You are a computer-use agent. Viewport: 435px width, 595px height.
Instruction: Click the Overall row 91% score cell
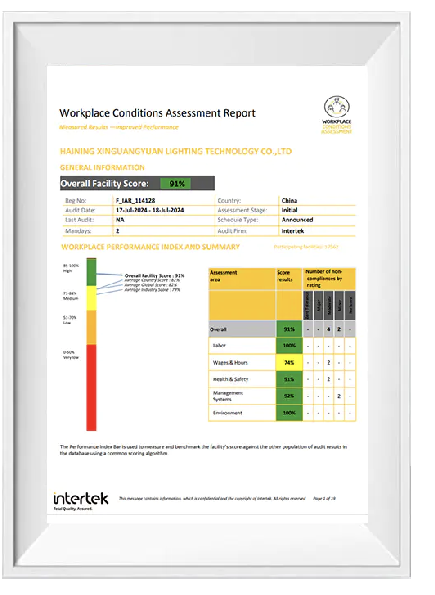[x=289, y=329]
